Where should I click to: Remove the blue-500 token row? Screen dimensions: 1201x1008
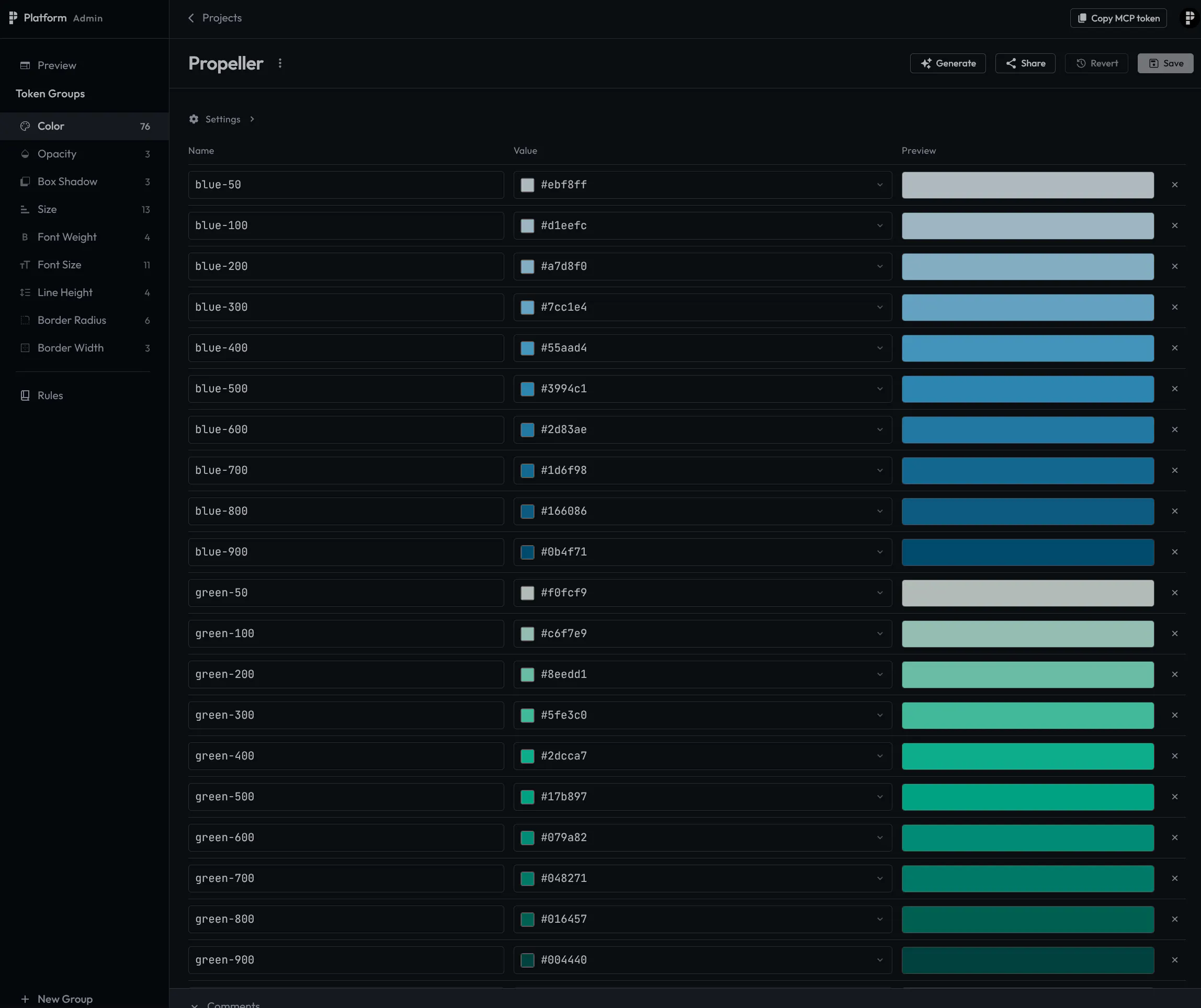coord(1175,389)
